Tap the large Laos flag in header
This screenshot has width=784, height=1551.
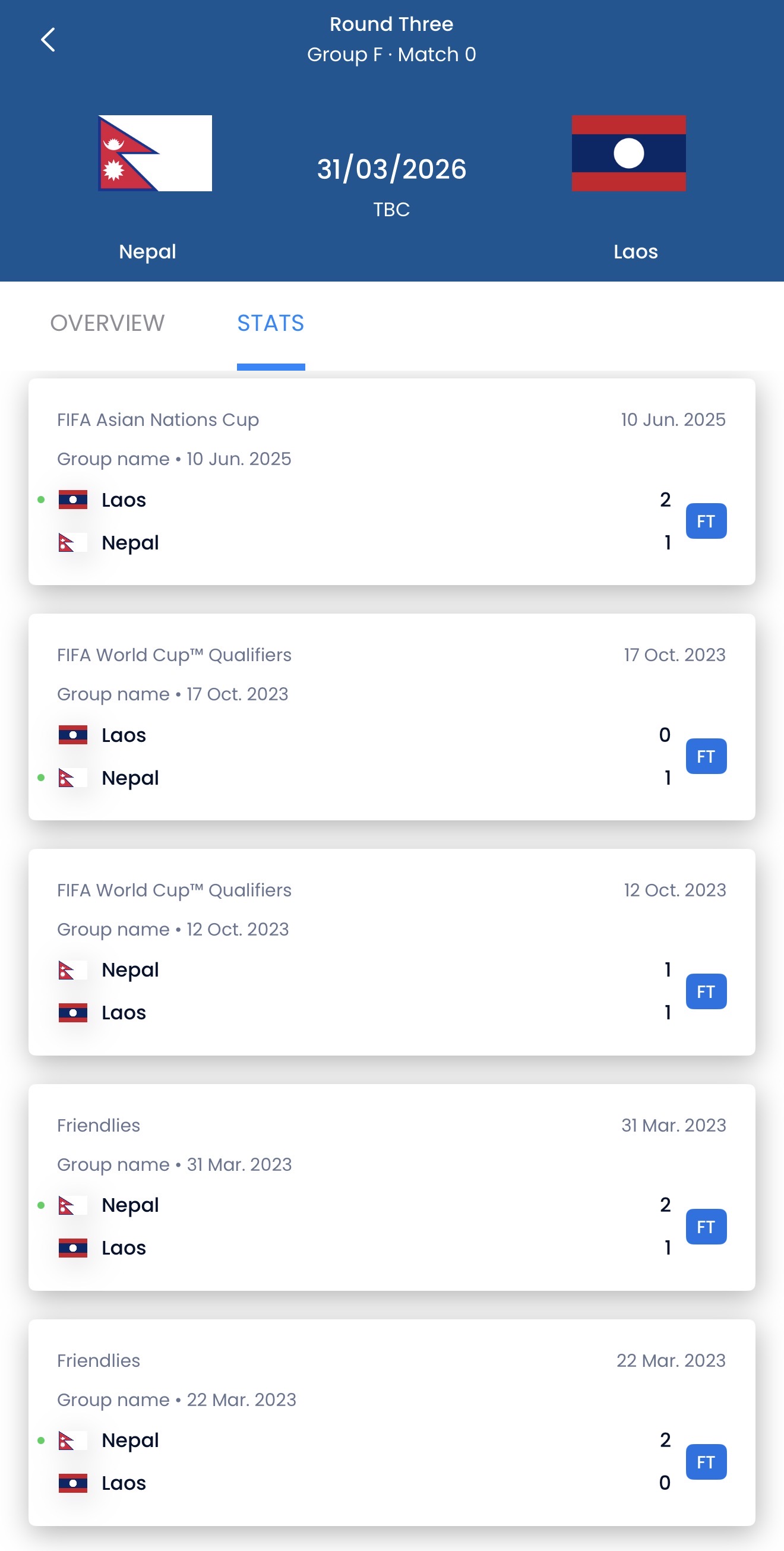[628, 153]
